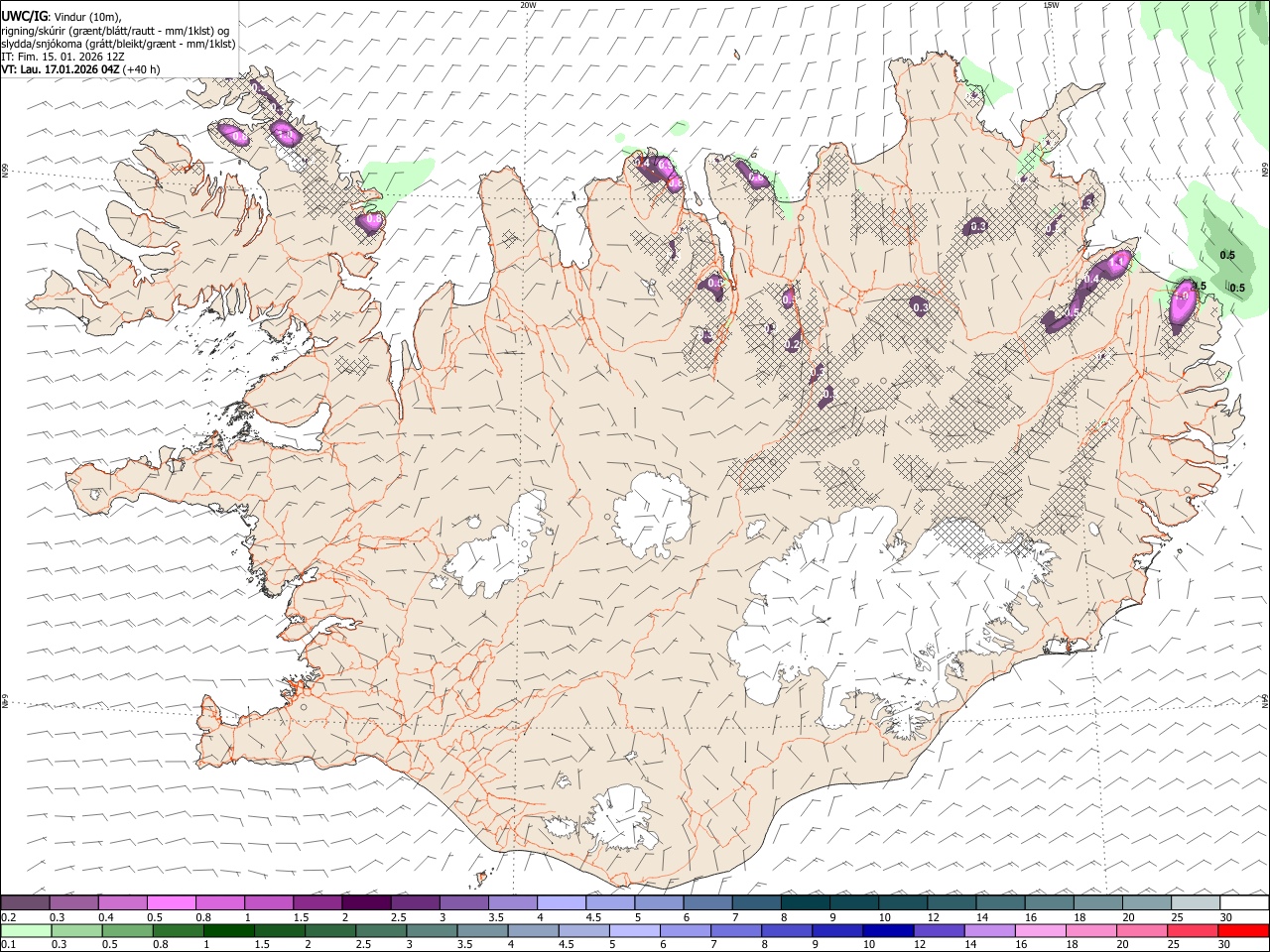
Task: Click the '2.5' label under bottom legend row
Action: coord(363,944)
